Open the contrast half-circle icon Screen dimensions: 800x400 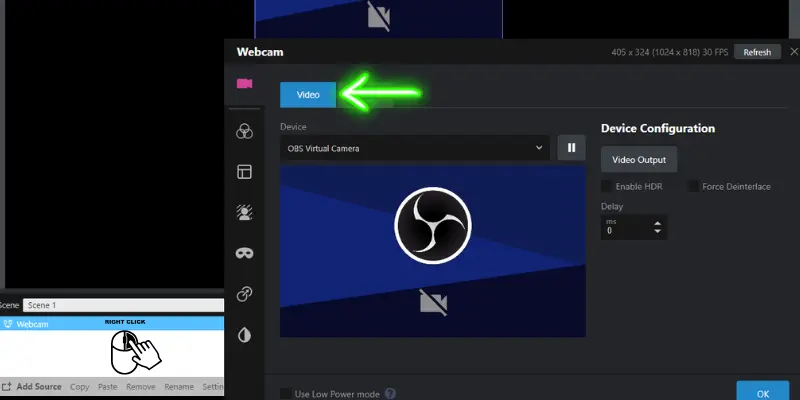click(244, 335)
